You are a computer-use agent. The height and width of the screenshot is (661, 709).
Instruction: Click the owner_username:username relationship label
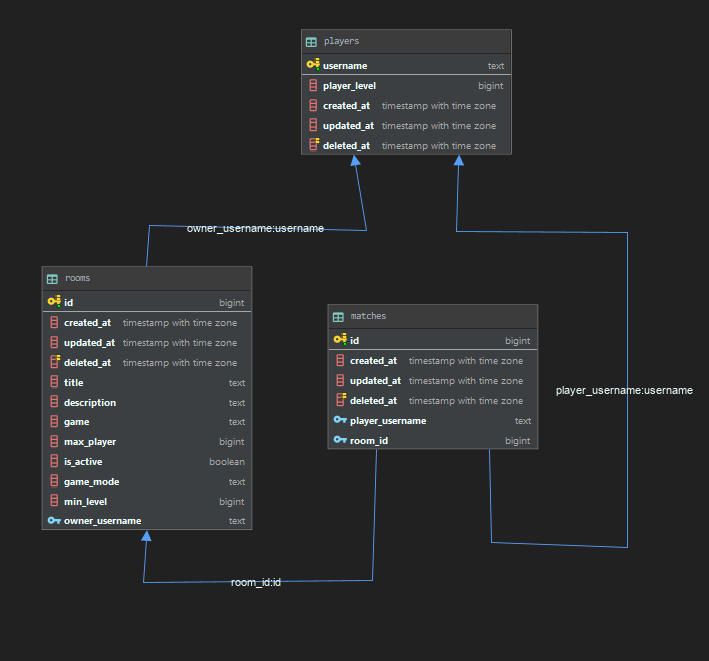click(255, 229)
